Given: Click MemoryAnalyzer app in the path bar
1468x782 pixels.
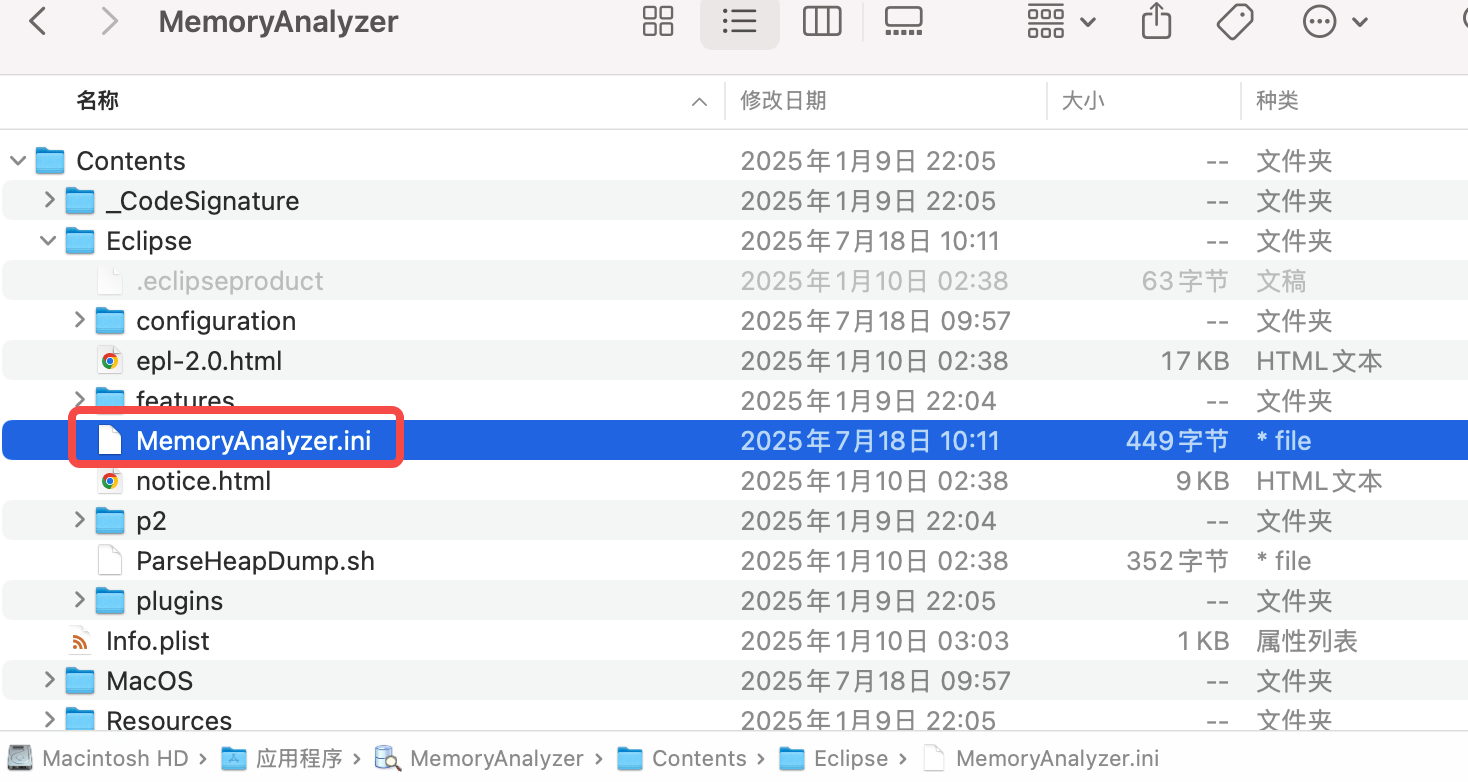Looking at the screenshot, I should click(x=480, y=759).
